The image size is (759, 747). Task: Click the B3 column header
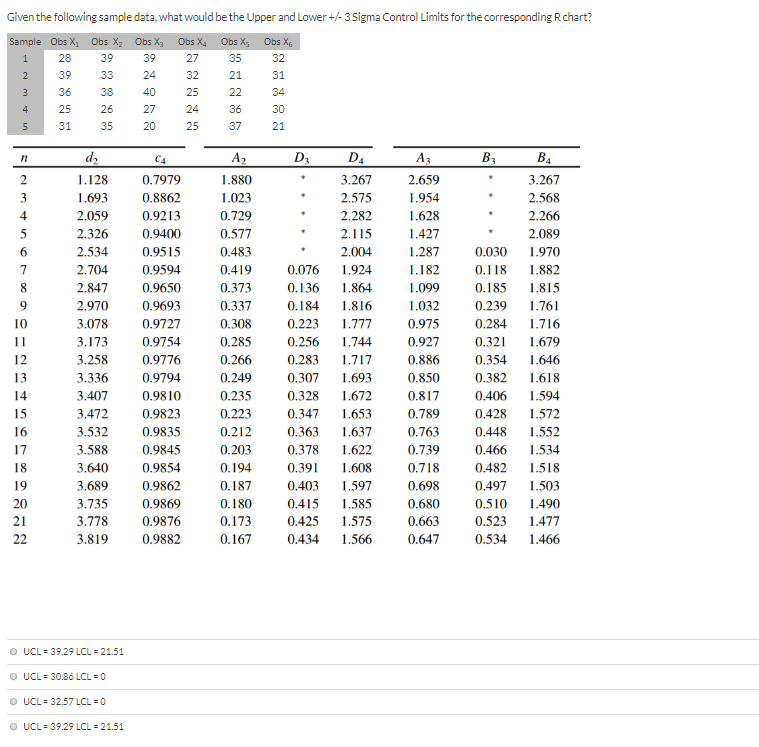(x=488, y=158)
